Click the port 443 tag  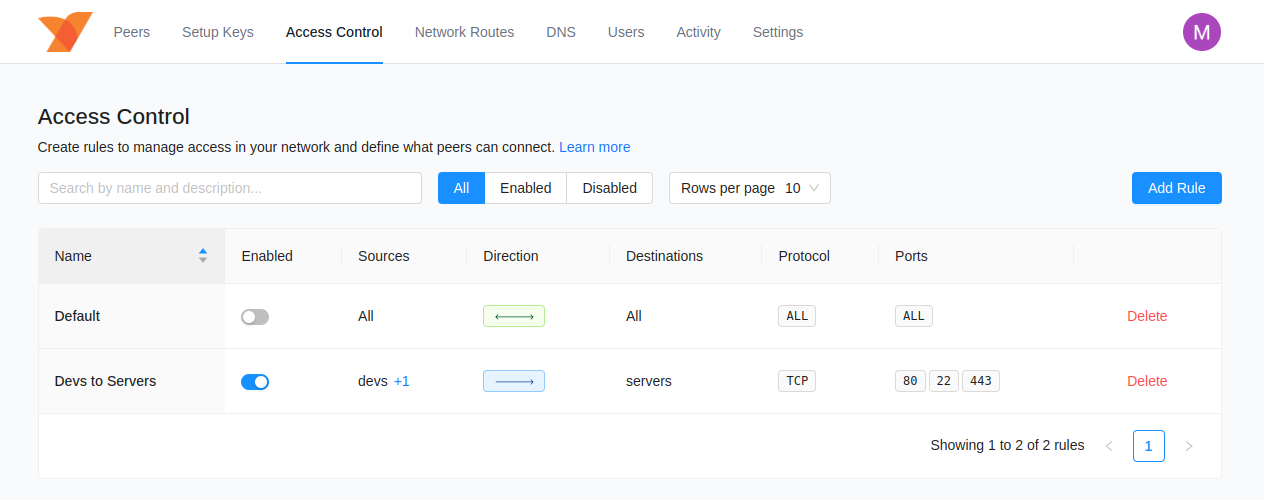coord(980,381)
